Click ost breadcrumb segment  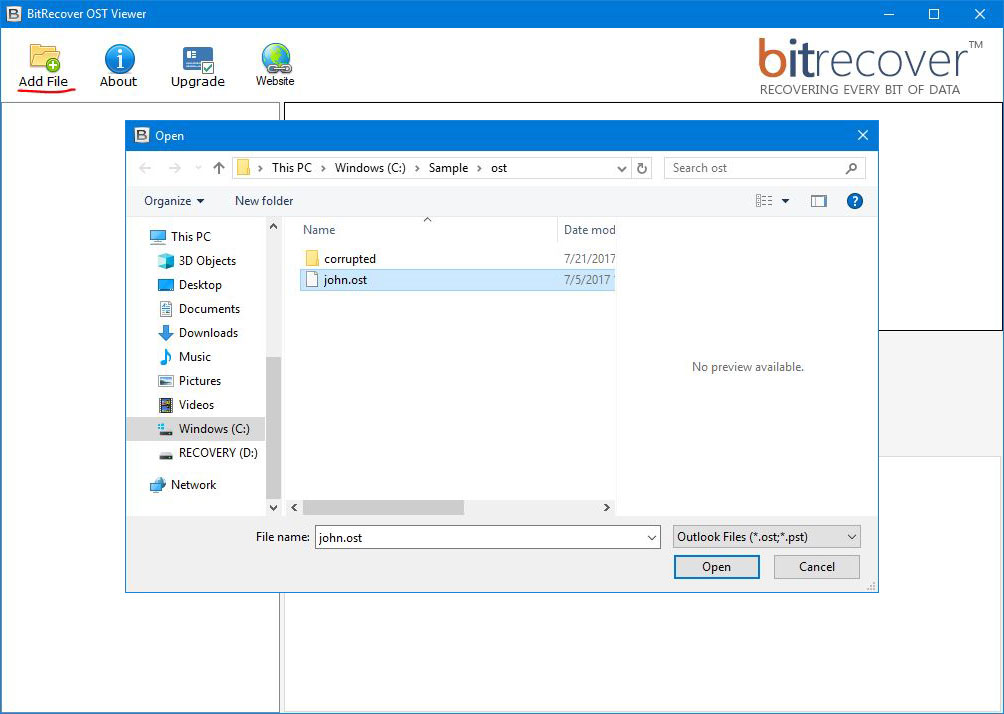point(499,168)
